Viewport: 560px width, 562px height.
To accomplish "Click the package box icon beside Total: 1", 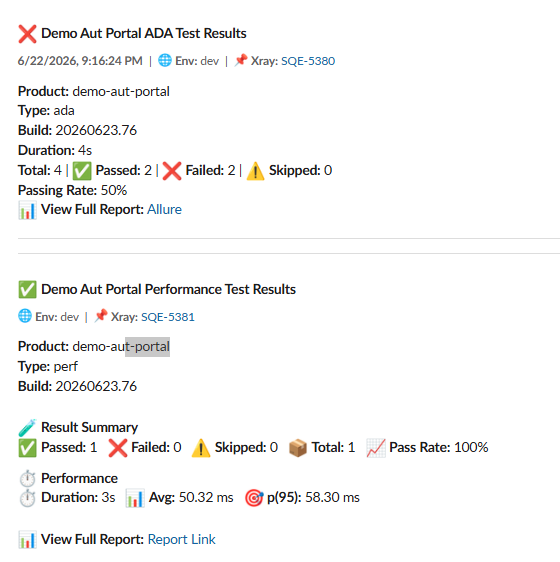I will coord(298,448).
